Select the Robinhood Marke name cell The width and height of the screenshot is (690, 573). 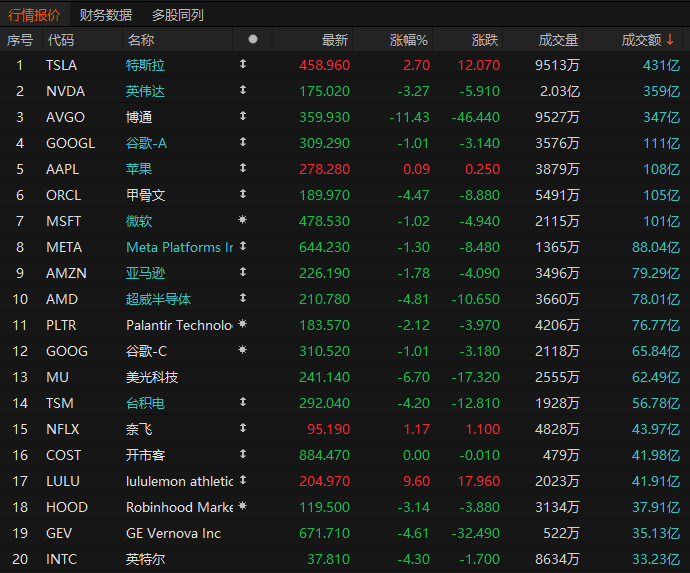180,507
